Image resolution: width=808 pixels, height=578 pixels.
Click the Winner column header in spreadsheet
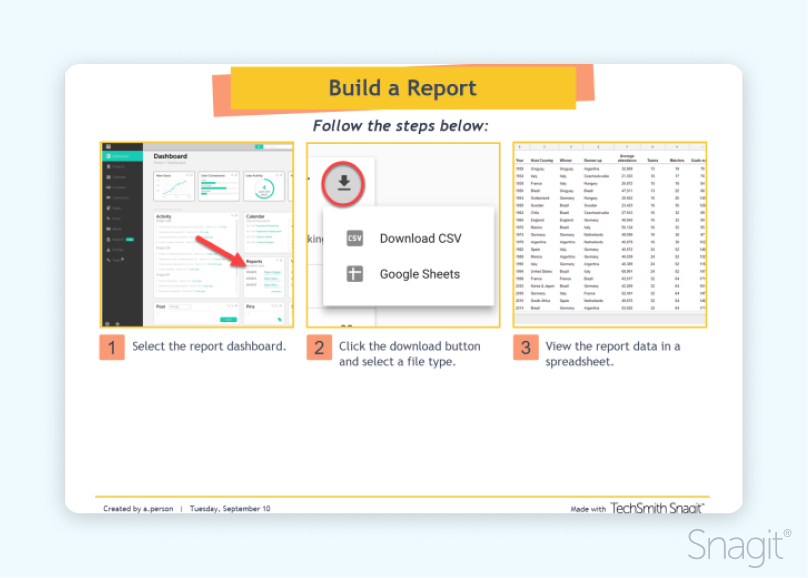(x=566, y=160)
